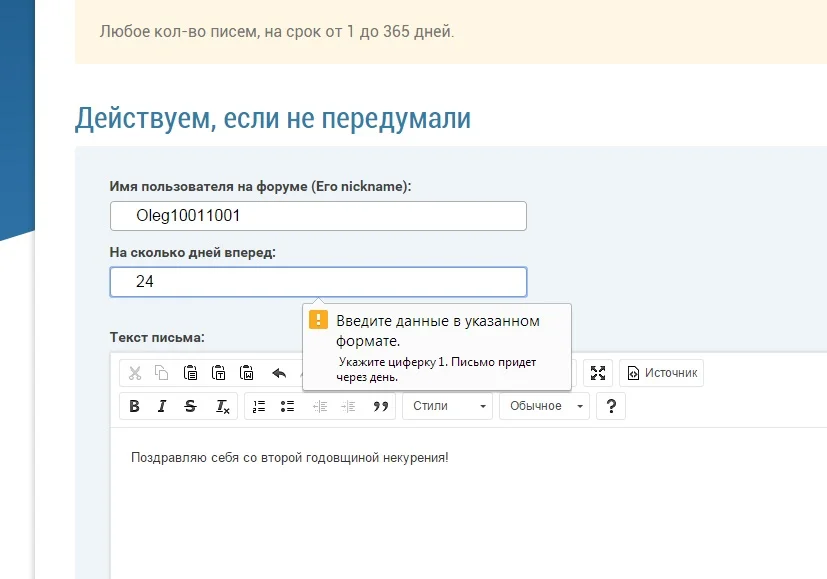Toggle strikethrough formatting
The image size is (827, 579).
click(190, 405)
